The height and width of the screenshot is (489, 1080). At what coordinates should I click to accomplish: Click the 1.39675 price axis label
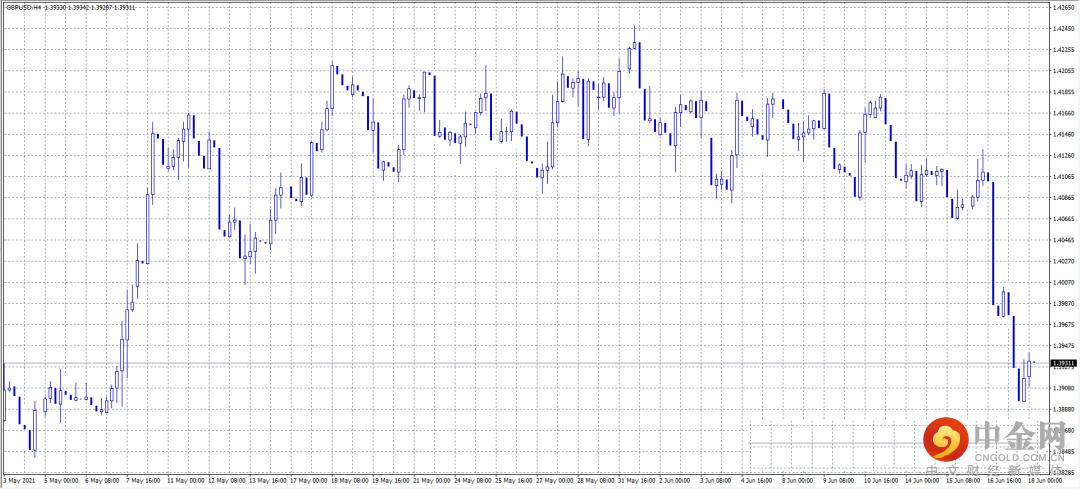pyautogui.click(x=1061, y=324)
